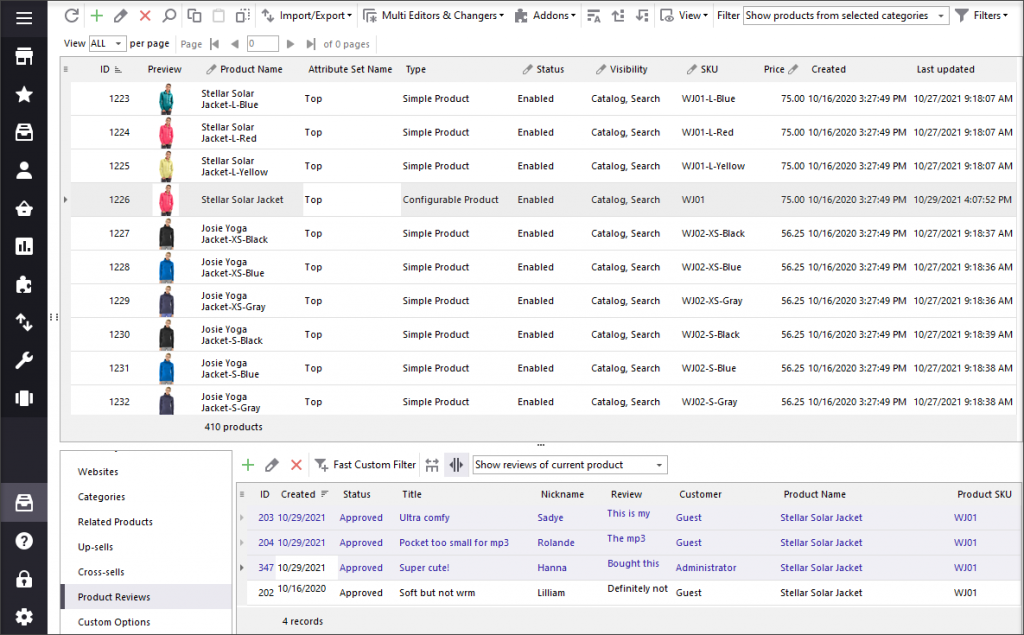Expand review row 203 Ultra comfy

242,518
